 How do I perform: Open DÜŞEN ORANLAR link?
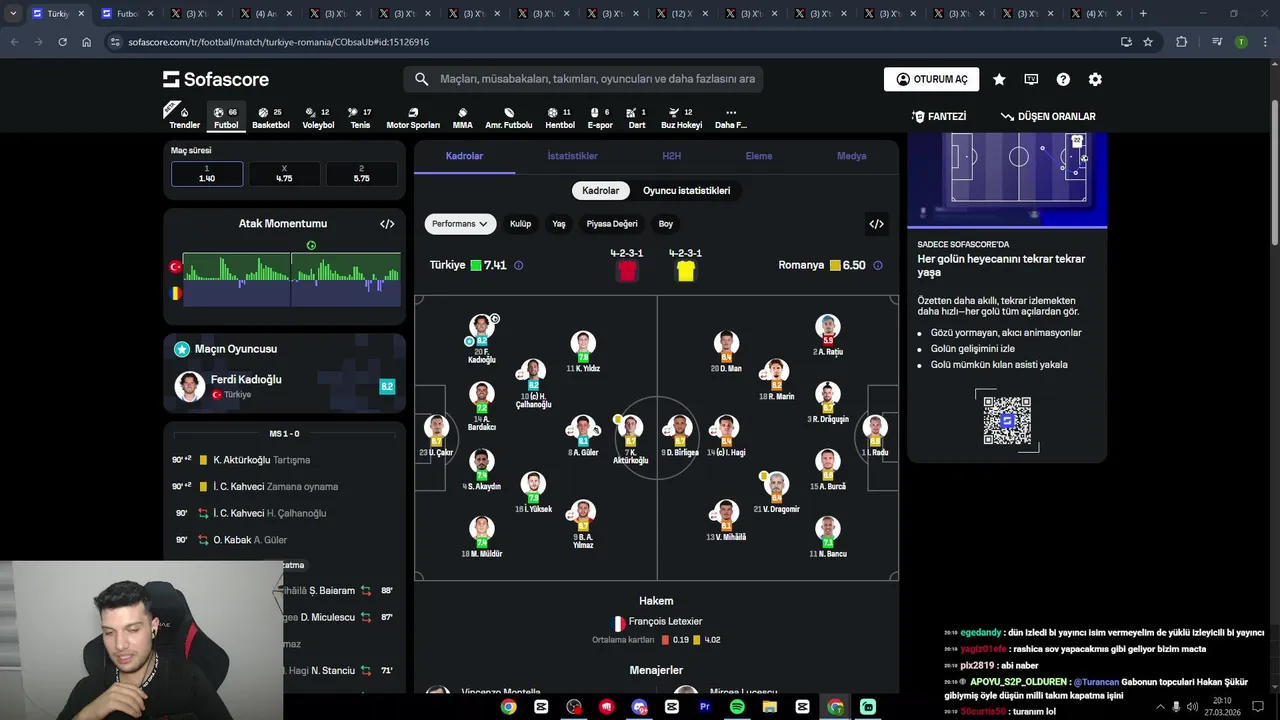coord(1048,117)
